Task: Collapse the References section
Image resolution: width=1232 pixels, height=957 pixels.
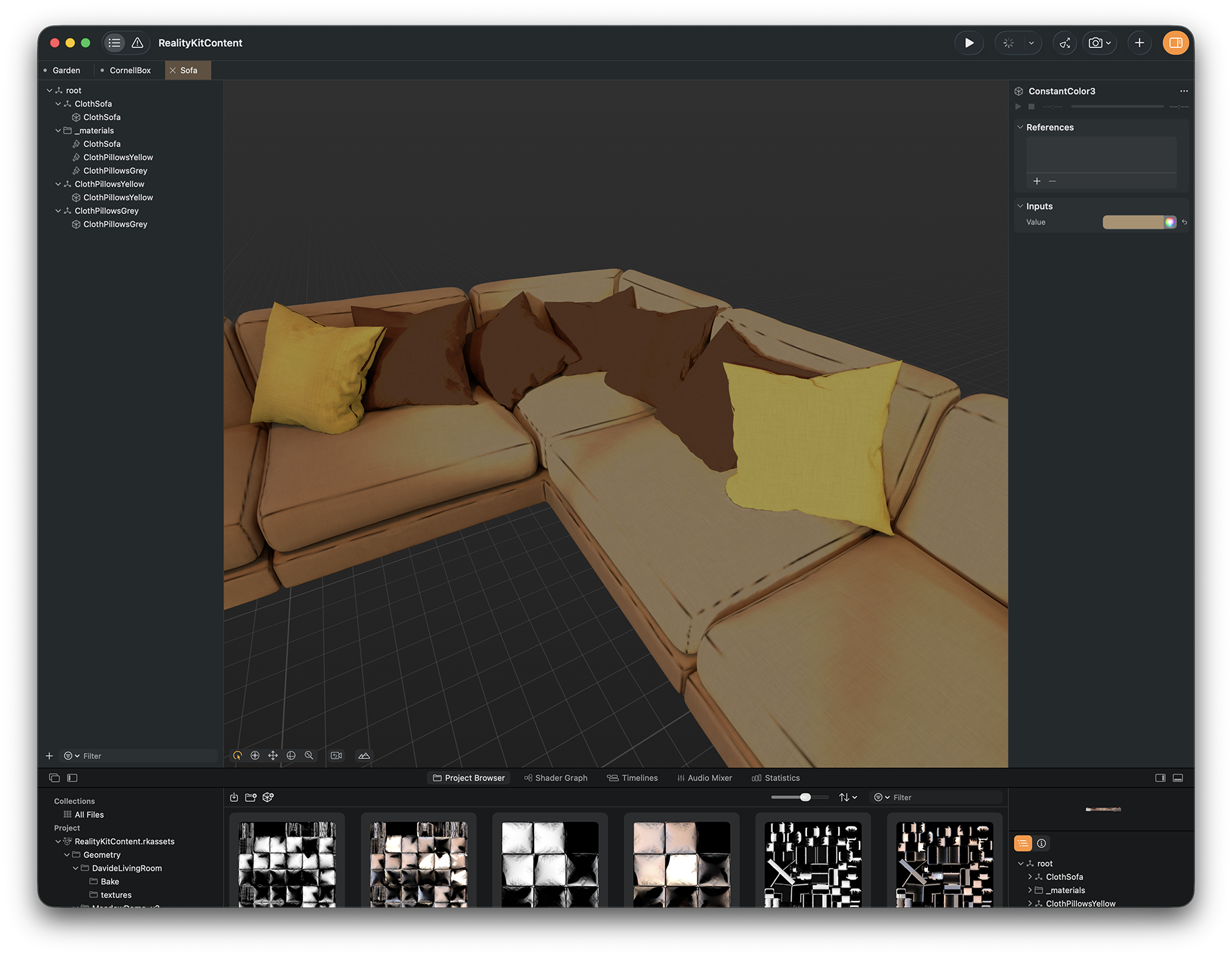Action: [1020, 127]
